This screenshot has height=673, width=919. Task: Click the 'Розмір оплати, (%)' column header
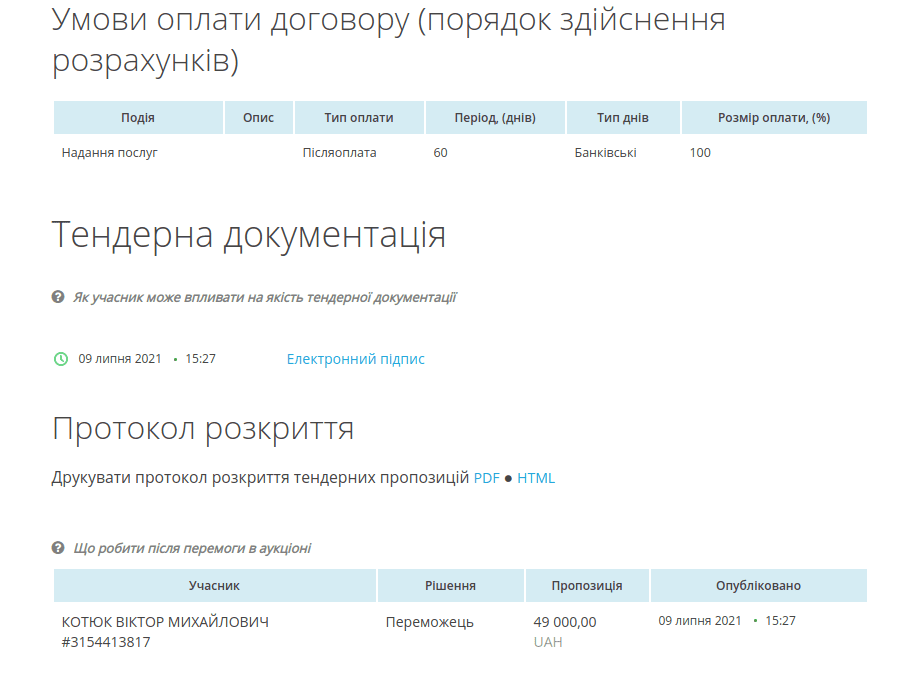tap(774, 118)
